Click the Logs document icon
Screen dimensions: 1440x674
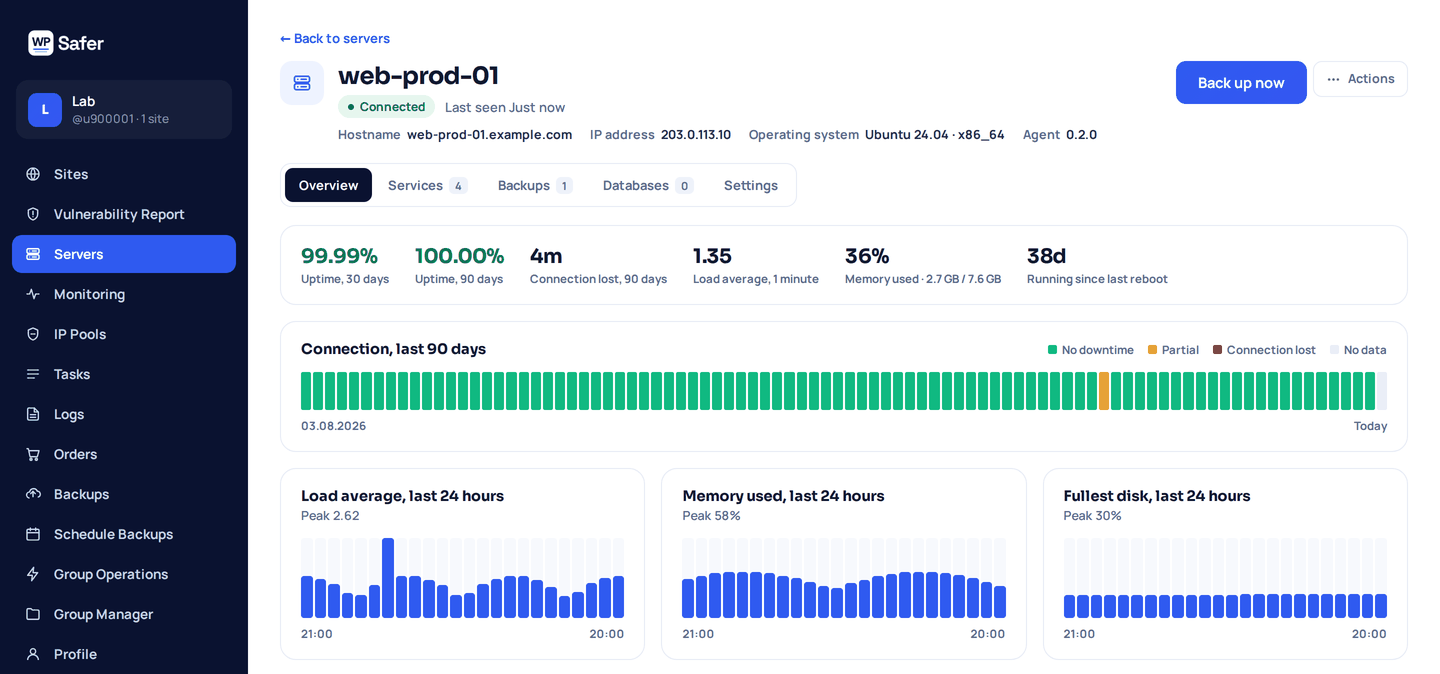coord(33,414)
